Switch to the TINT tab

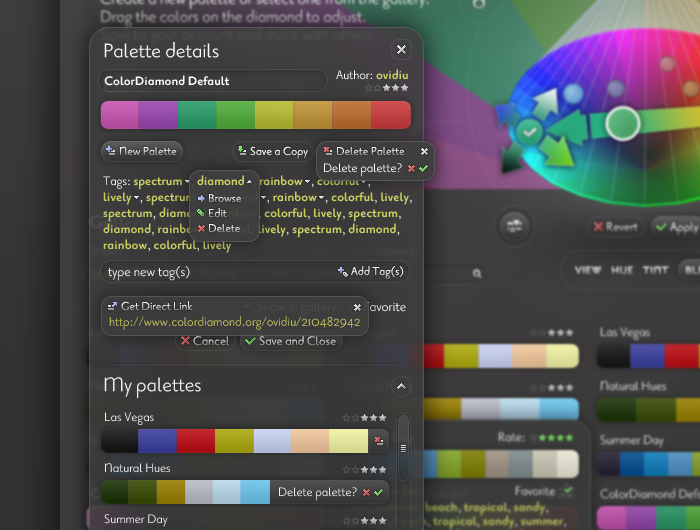click(655, 270)
